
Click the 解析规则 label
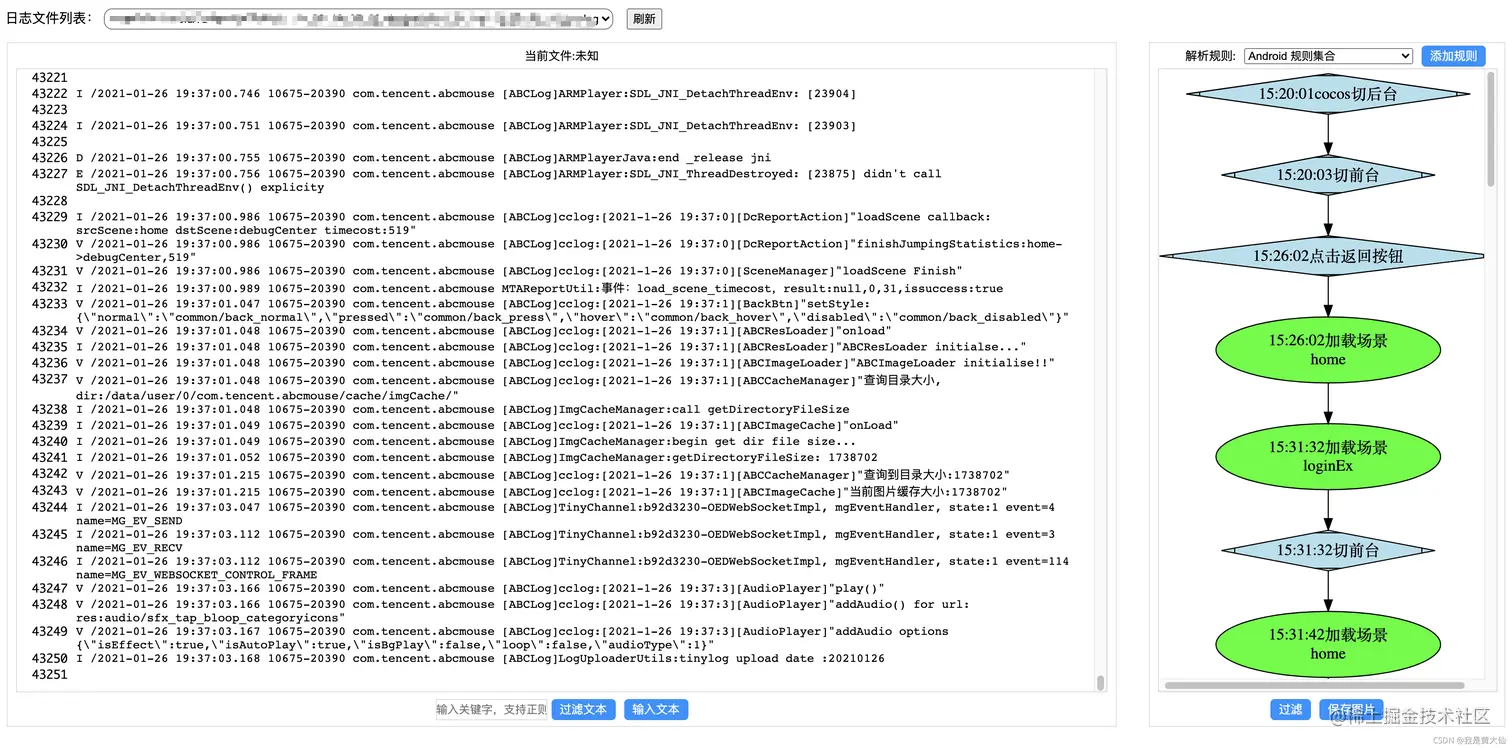1210,56
